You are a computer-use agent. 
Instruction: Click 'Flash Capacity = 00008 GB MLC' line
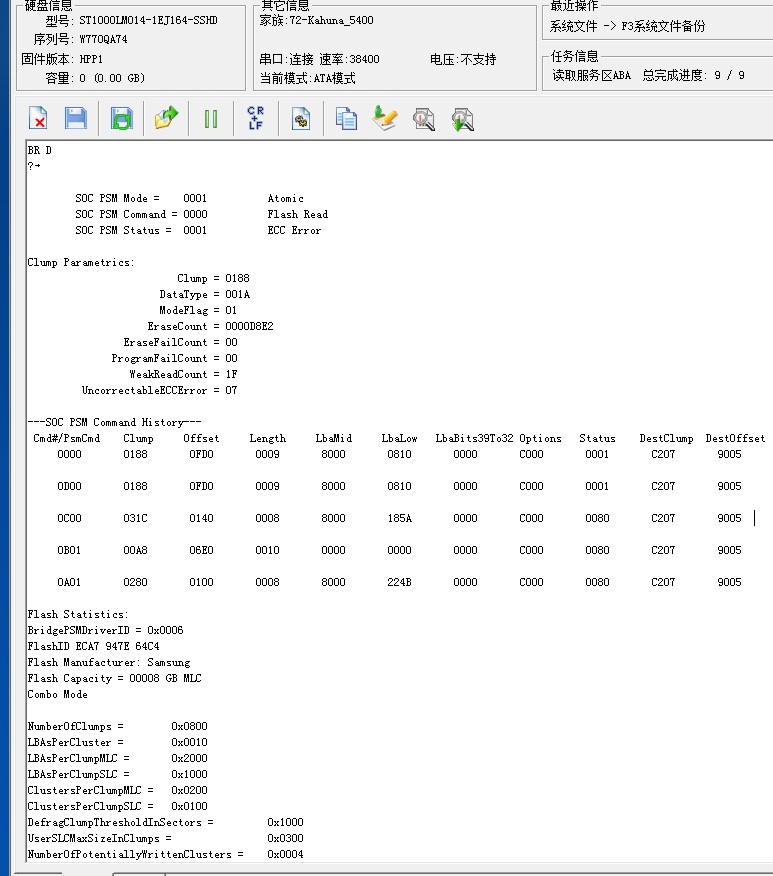point(114,678)
